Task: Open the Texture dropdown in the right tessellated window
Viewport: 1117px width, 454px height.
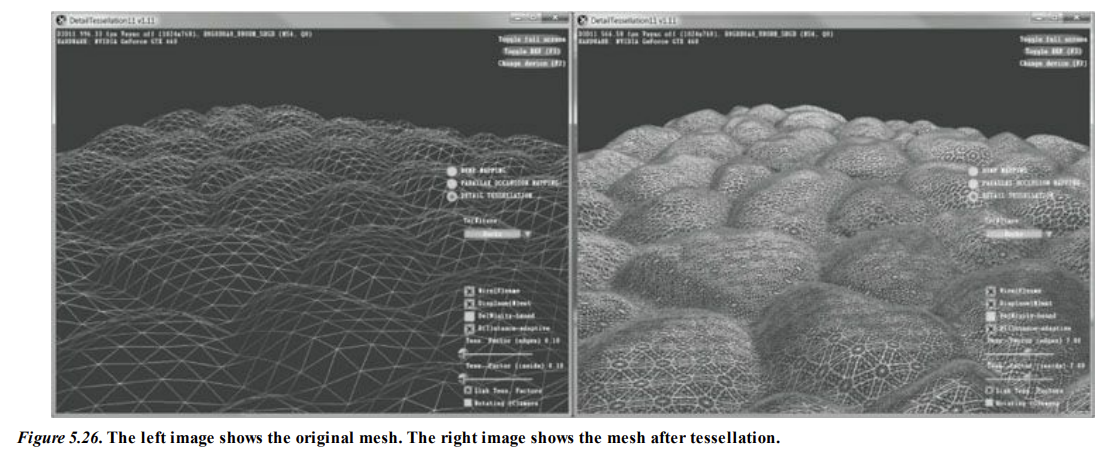Action: tap(1019, 234)
